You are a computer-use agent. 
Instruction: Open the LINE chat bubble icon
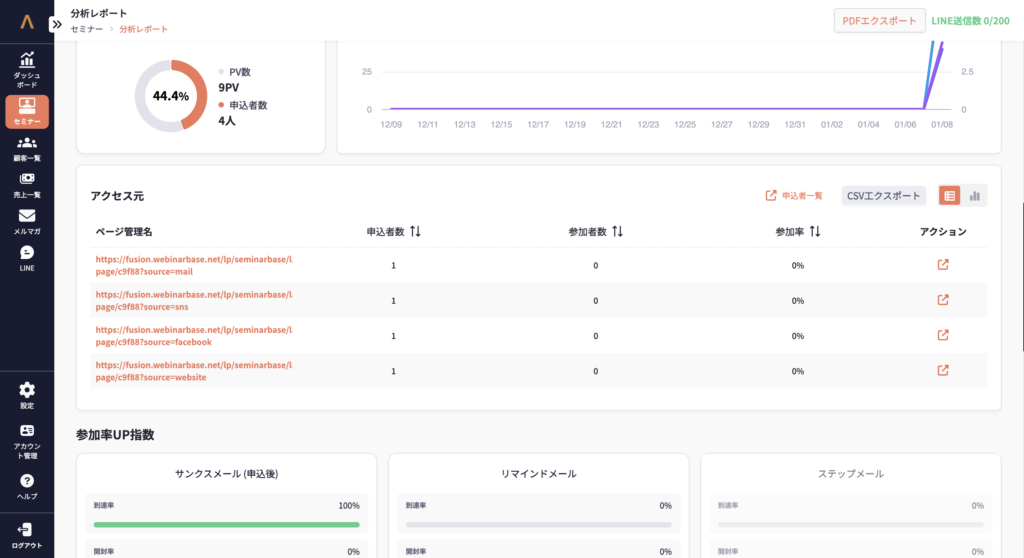pos(27,253)
